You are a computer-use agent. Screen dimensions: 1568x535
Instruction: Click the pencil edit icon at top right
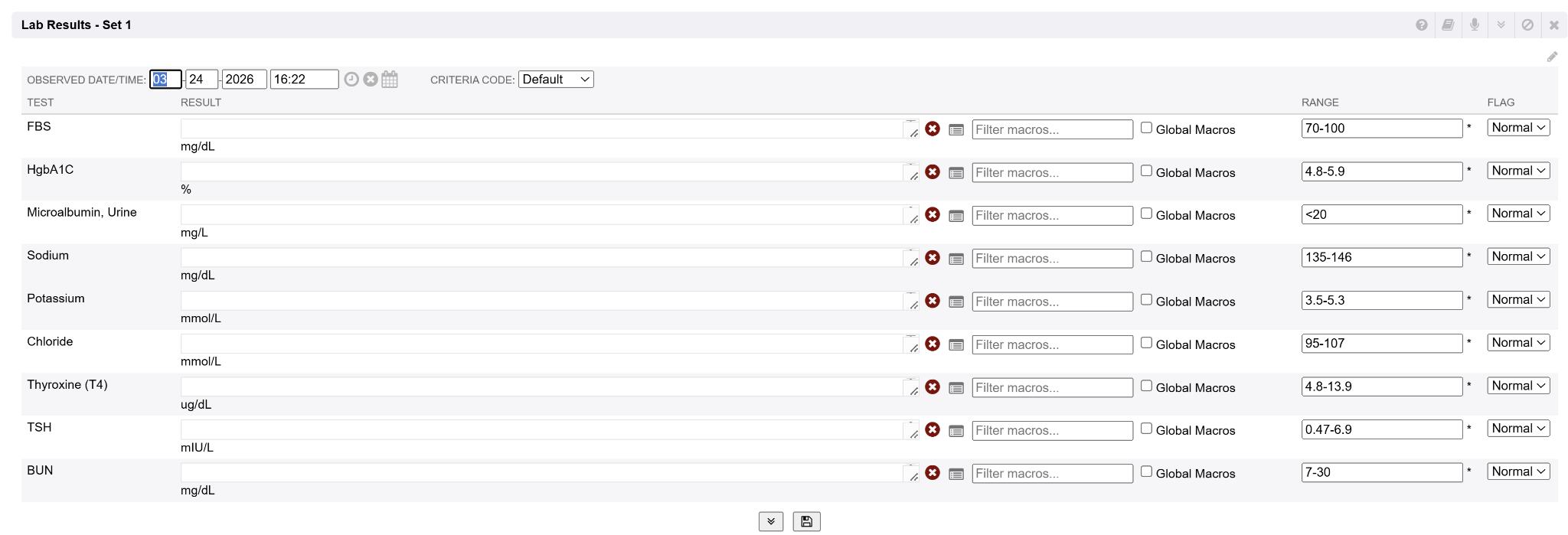click(1552, 57)
